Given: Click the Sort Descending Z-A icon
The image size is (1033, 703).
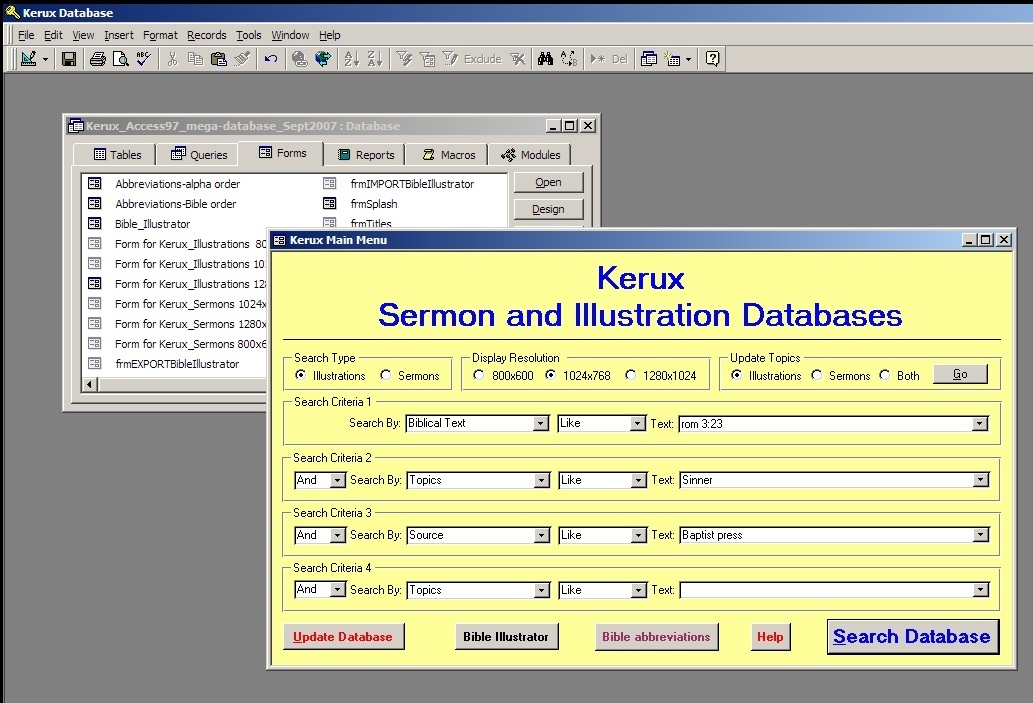Looking at the screenshot, I should (x=375, y=59).
